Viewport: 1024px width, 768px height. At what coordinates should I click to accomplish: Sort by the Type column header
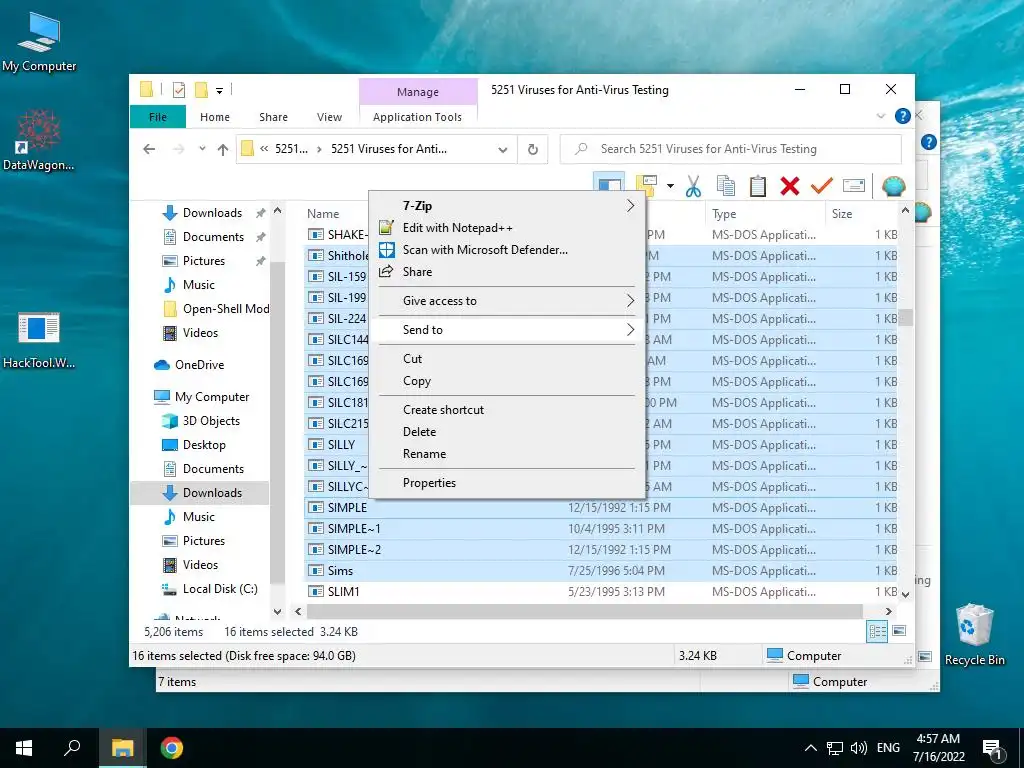click(x=765, y=214)
